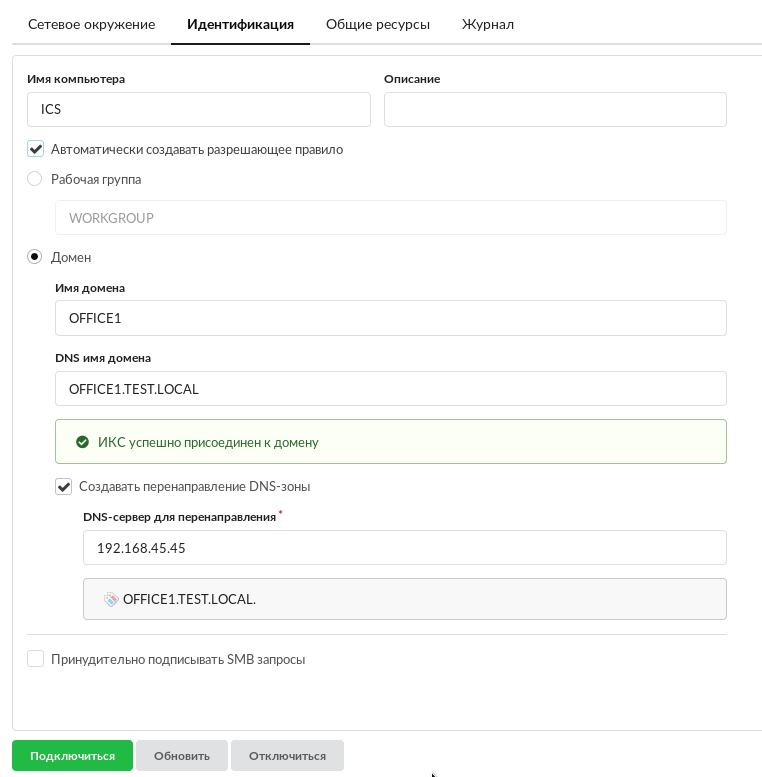Click the Имя домена field with OFFICE1
This screenshot has height=777, width=762.
pyautogui.click(x=390, y=319)
